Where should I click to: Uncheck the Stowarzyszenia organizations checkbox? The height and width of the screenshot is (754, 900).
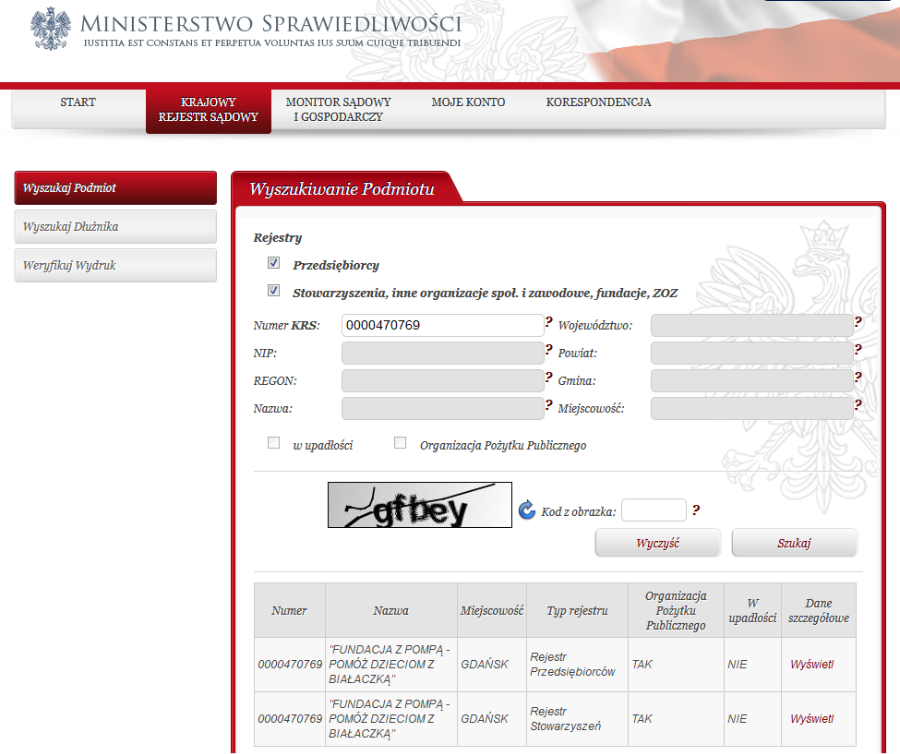[x=274, y=290]
